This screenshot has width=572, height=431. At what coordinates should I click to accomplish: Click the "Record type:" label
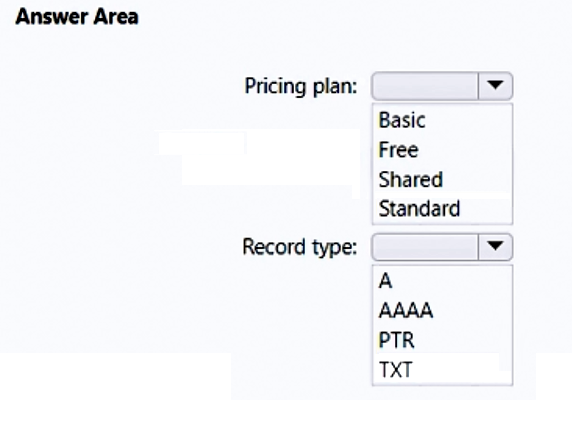tap(299, 247)
